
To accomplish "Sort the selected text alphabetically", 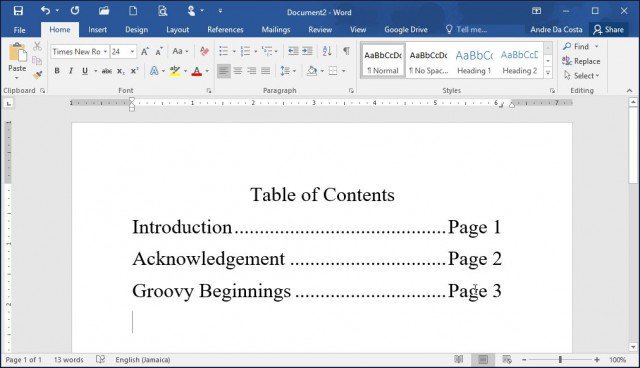I will (327, 51).
